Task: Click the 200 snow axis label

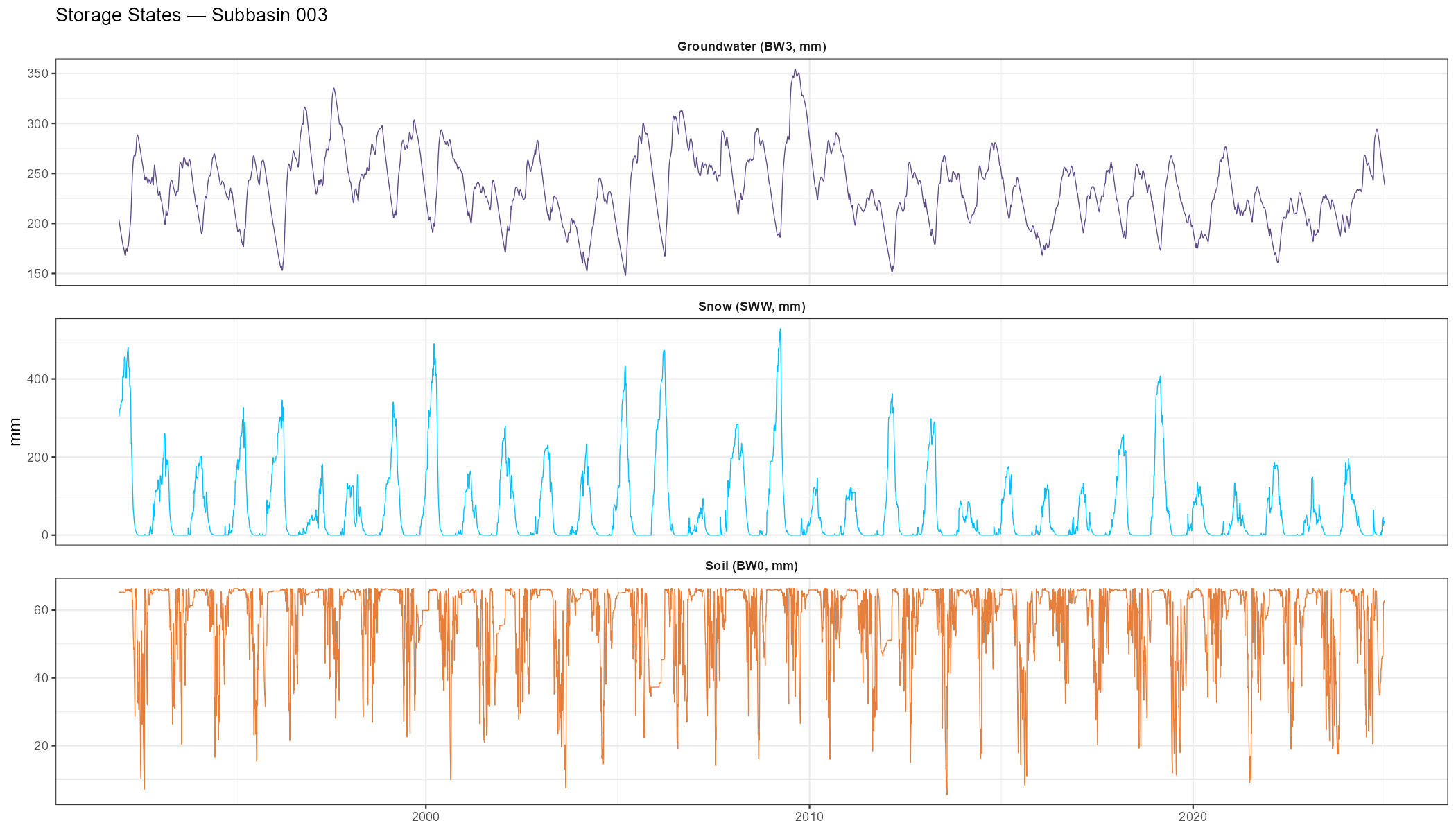Action: click(x=38, y=458)
